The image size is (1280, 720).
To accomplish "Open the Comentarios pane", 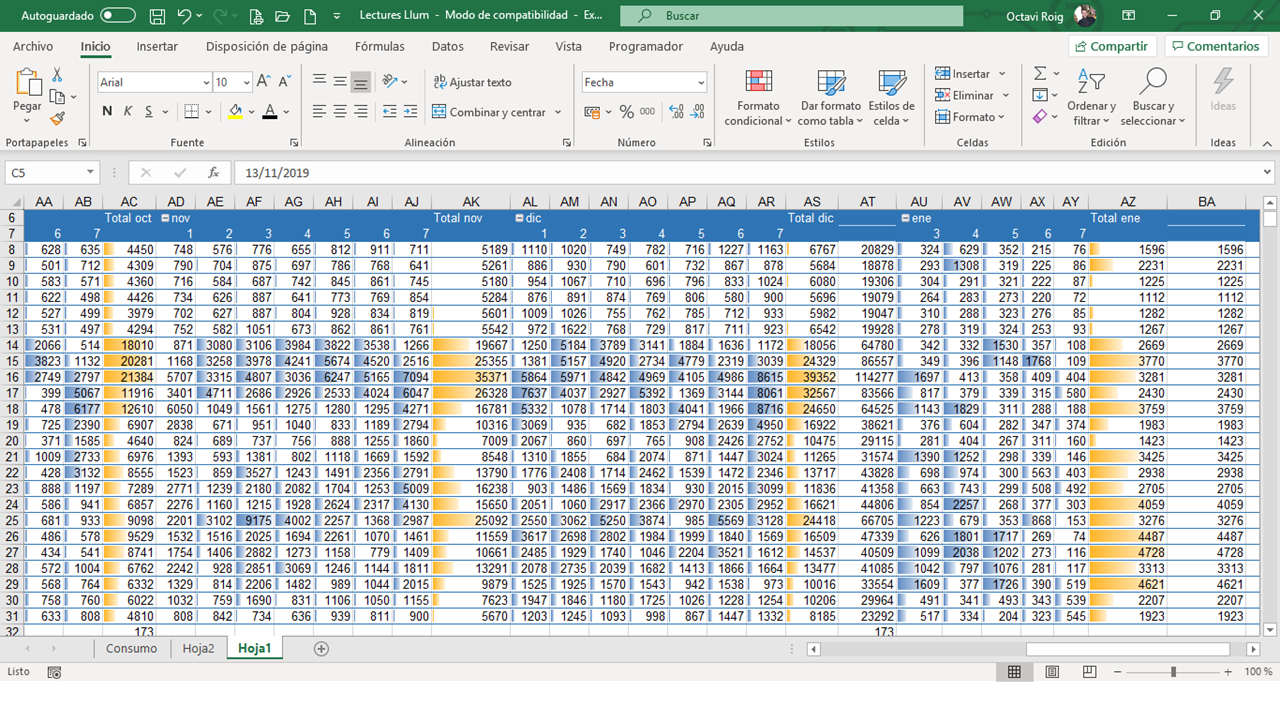I will [x=1215, y=46].
